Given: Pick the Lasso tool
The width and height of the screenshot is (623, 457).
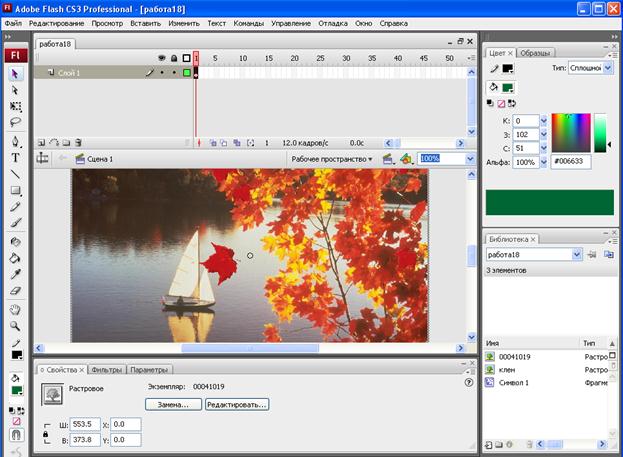Looking at the screenshot, I should 15,122.
